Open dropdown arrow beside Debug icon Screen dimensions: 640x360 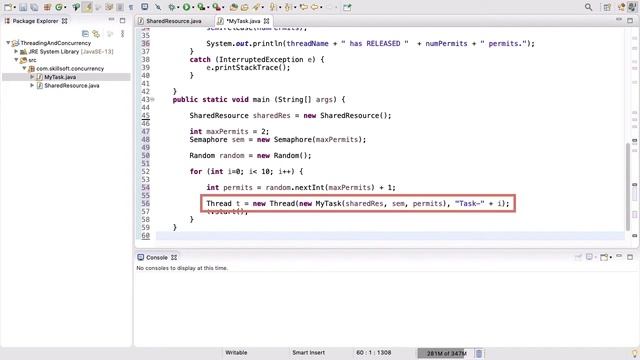178,7
